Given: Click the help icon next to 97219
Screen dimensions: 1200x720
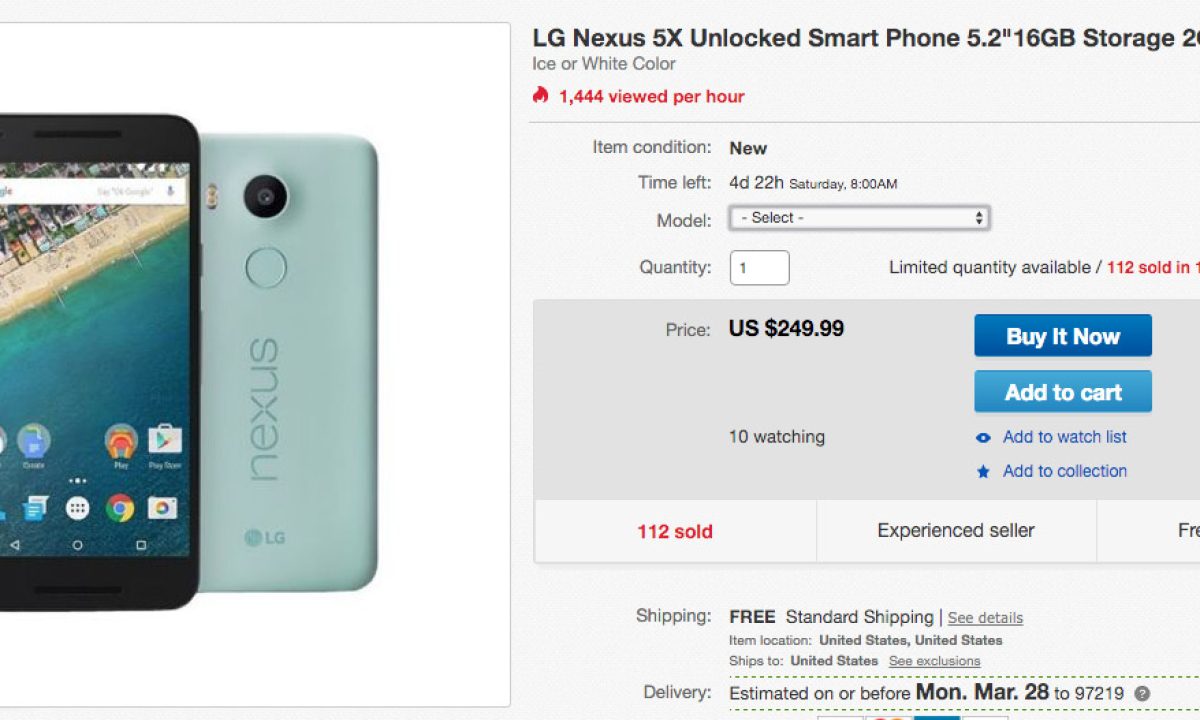Looking at the screenshot, I should 1142,693.
